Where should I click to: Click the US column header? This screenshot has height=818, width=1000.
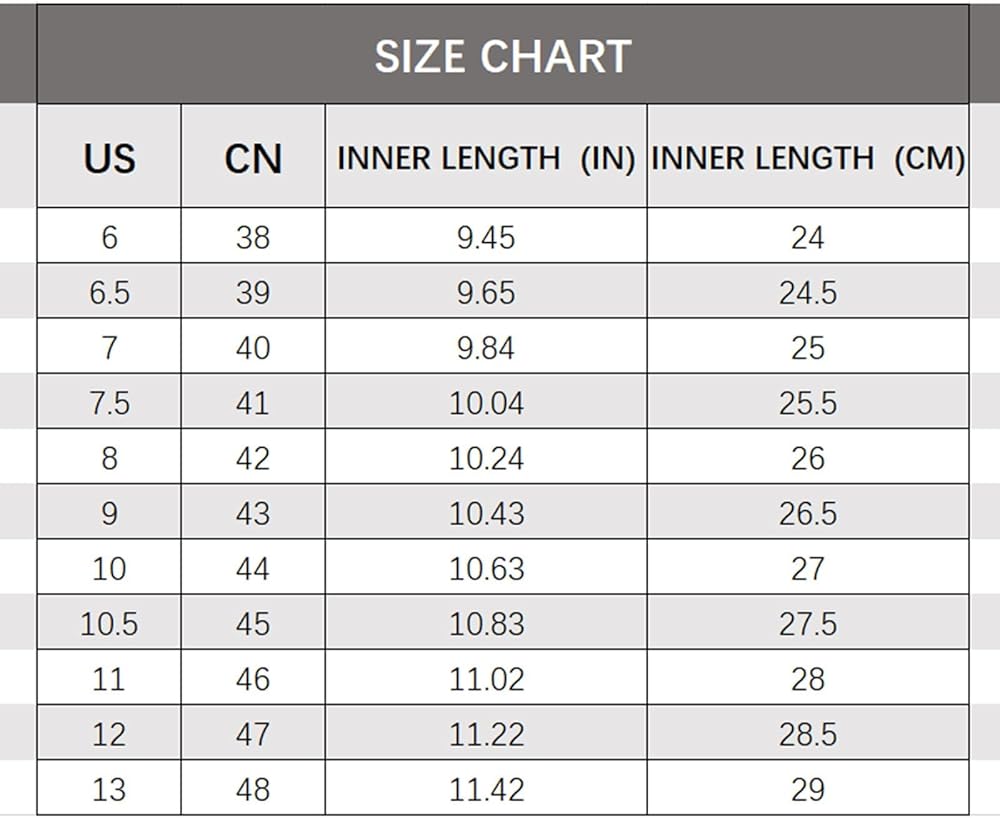(x=109, y=158)
